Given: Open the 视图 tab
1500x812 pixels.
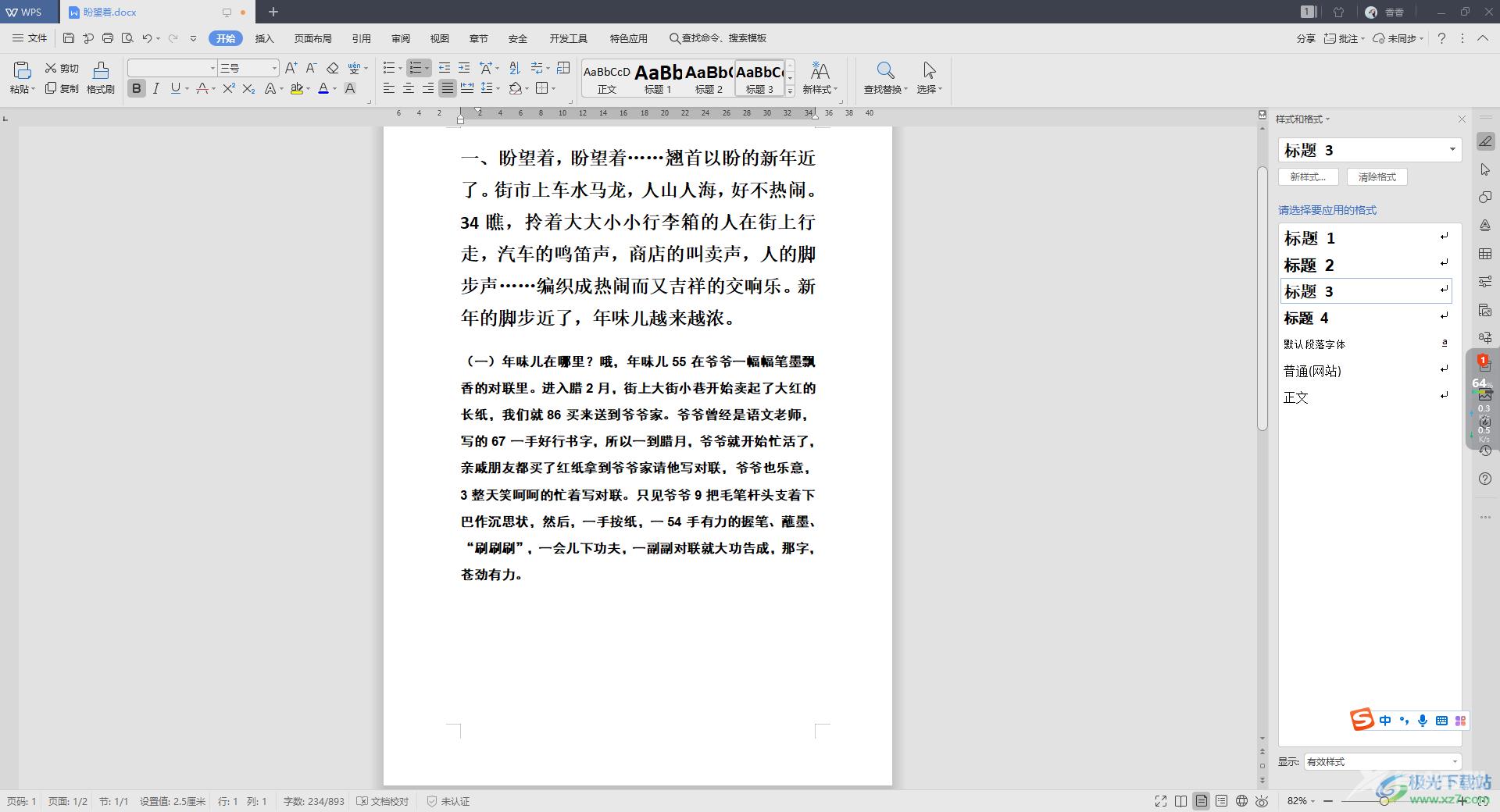Looking at the screenshot, I should (440, 38).
